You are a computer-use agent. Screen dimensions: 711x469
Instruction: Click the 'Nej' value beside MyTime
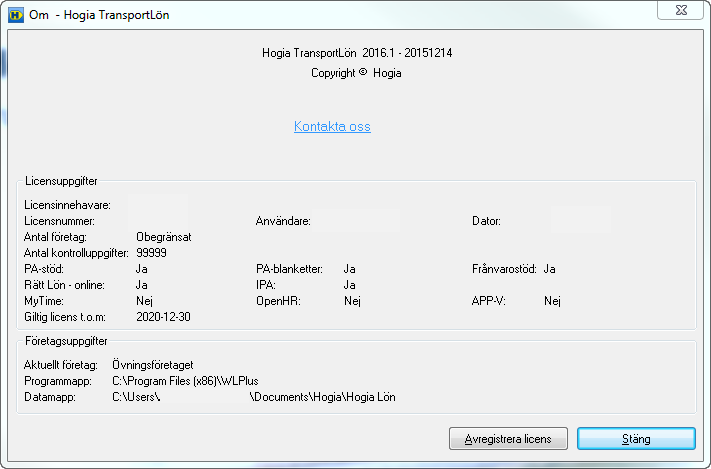[145, 301]
